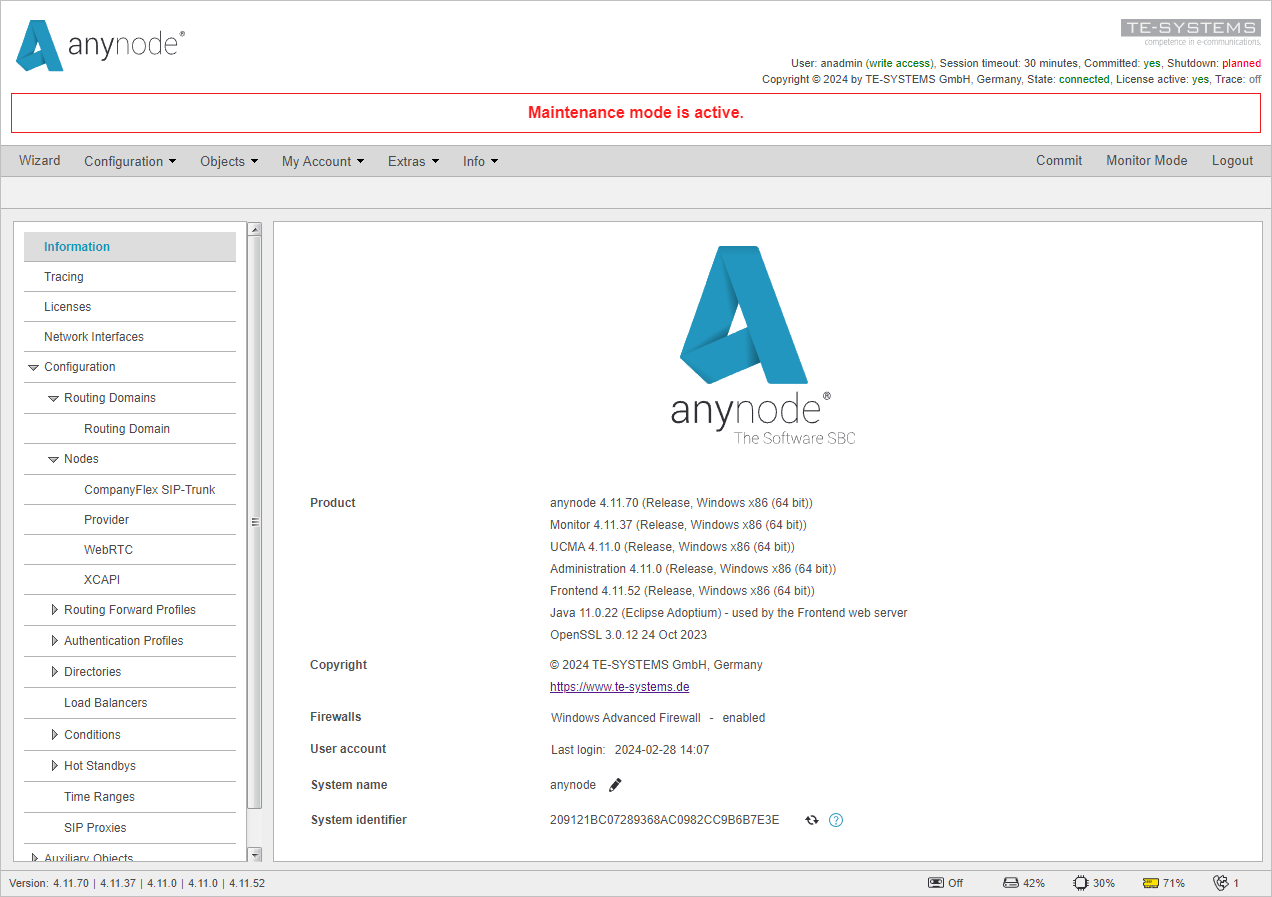Switch to Monitor Mode
This screenshot has width=1272, height=897.
pos(1146,161)
